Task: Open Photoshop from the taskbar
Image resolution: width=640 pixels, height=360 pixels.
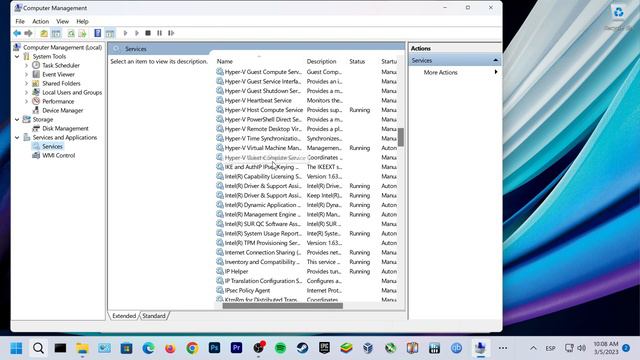Action: point(214,348)
